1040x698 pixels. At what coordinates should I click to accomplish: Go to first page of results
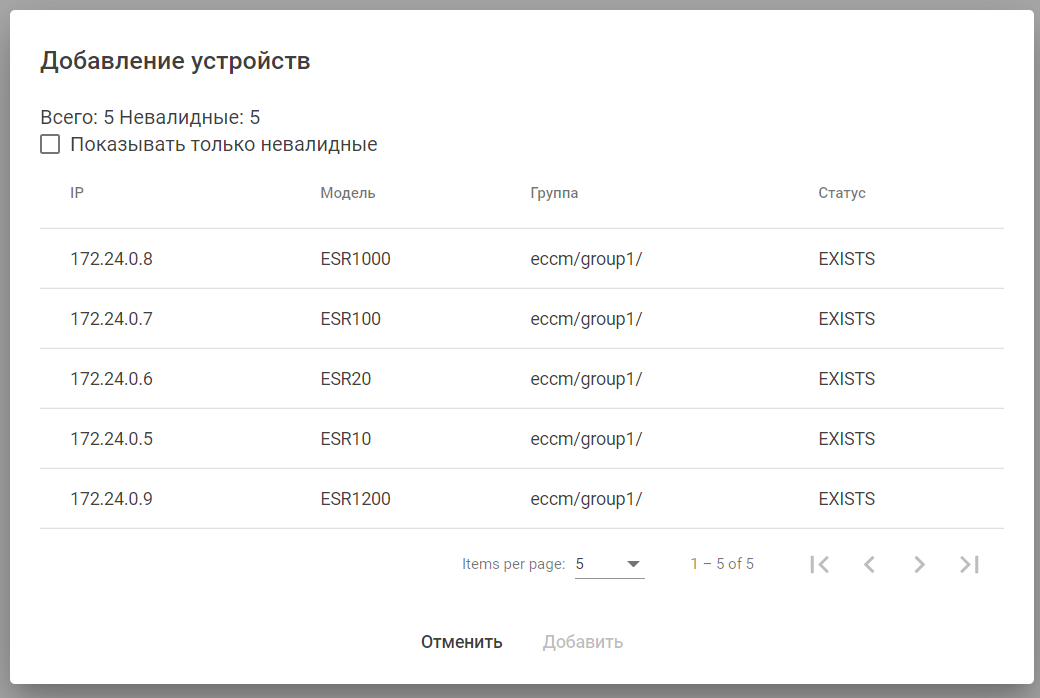(x=820, y=564)
